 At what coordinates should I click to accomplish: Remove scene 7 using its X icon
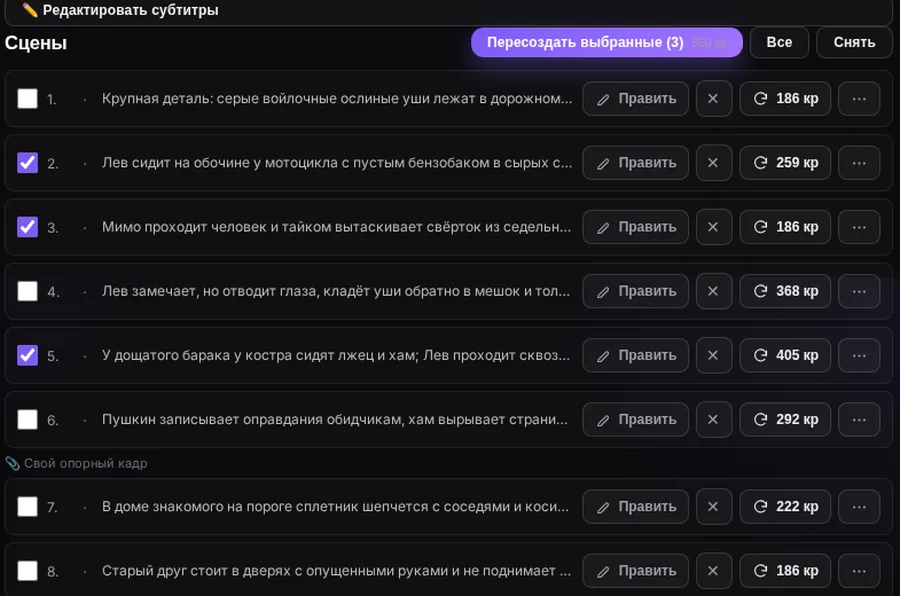pos(713,507)
